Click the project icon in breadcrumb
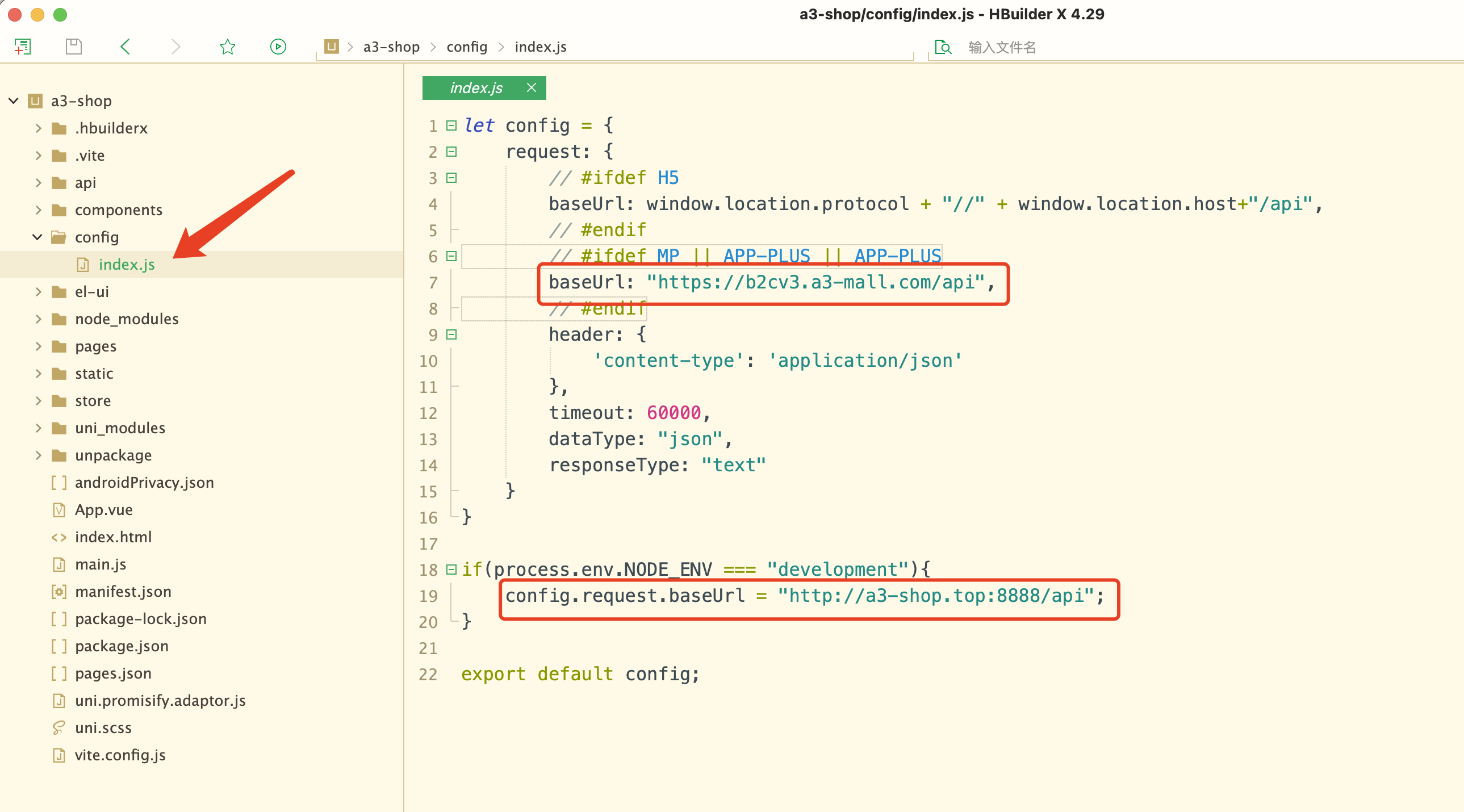1464x812 pixels. click(x=331, y=47)
